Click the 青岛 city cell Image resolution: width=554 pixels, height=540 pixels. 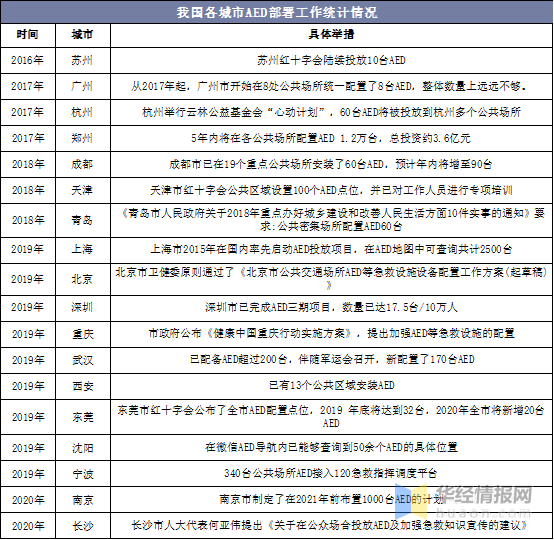click(x=82, y=220)
